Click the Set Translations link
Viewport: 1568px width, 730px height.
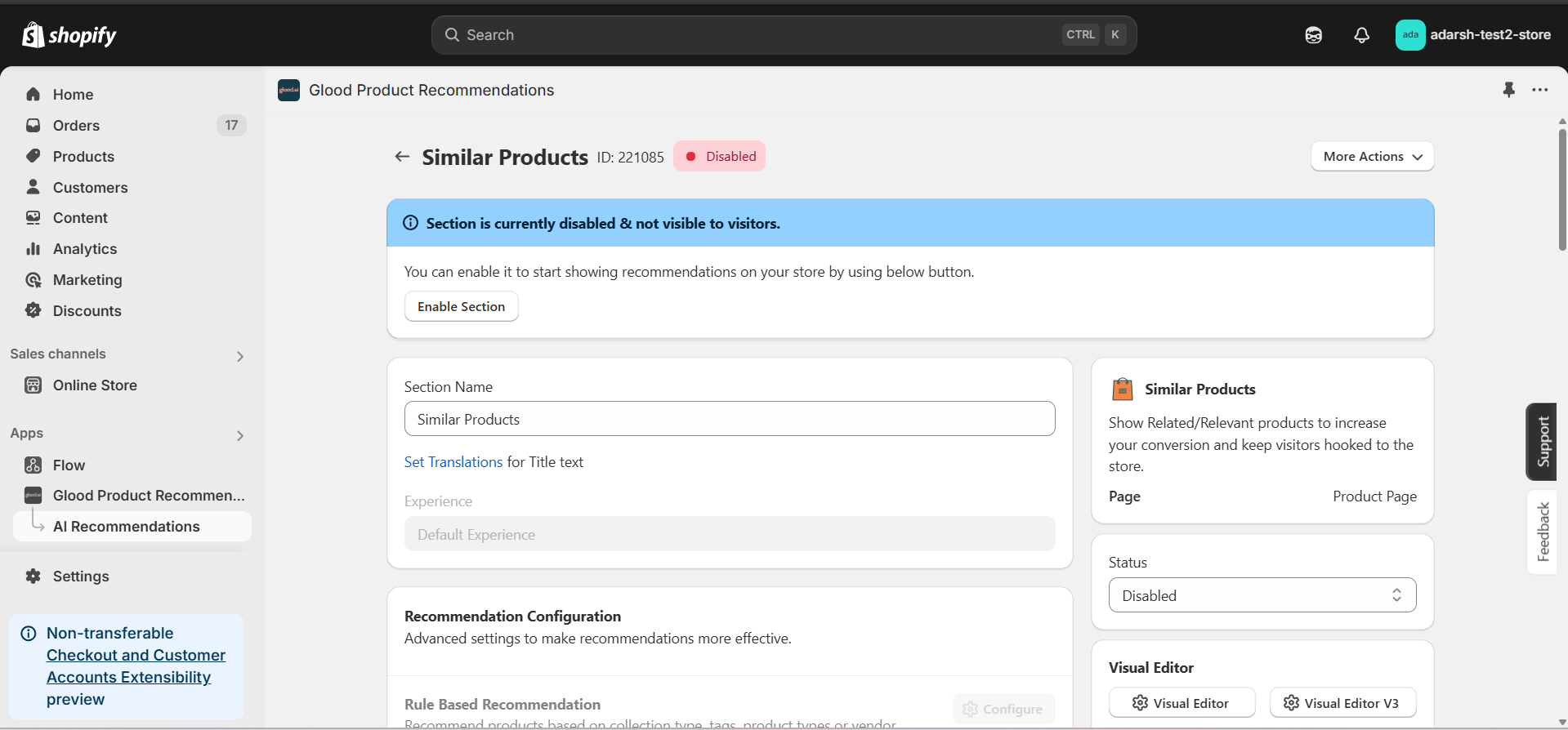453,462
